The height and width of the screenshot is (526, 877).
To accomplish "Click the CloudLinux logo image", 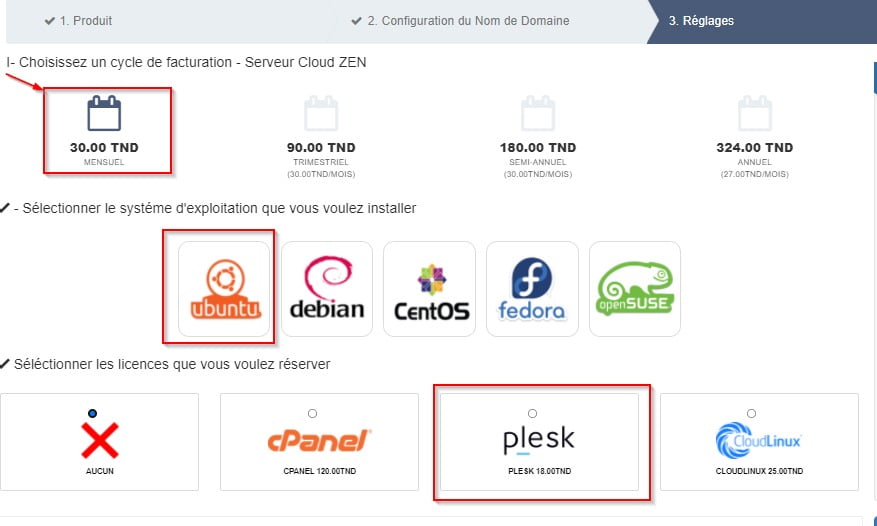I will (759, 441).
